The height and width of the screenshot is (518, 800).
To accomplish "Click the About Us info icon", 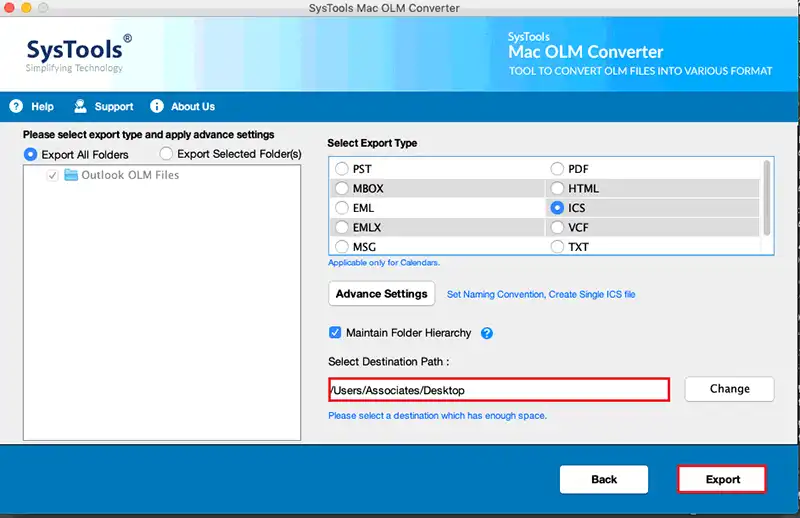I will [x=157, y=106].
